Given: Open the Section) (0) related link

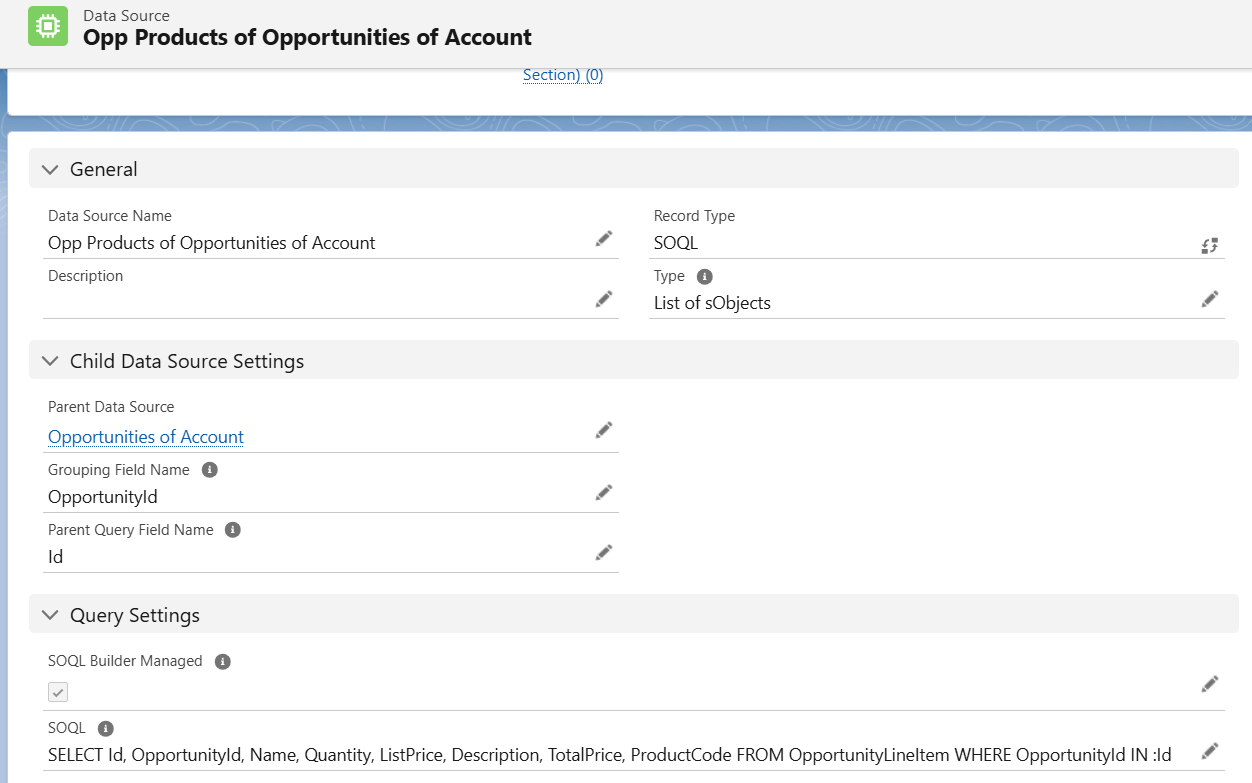Looking at the screenshot, I should point(563,75).
